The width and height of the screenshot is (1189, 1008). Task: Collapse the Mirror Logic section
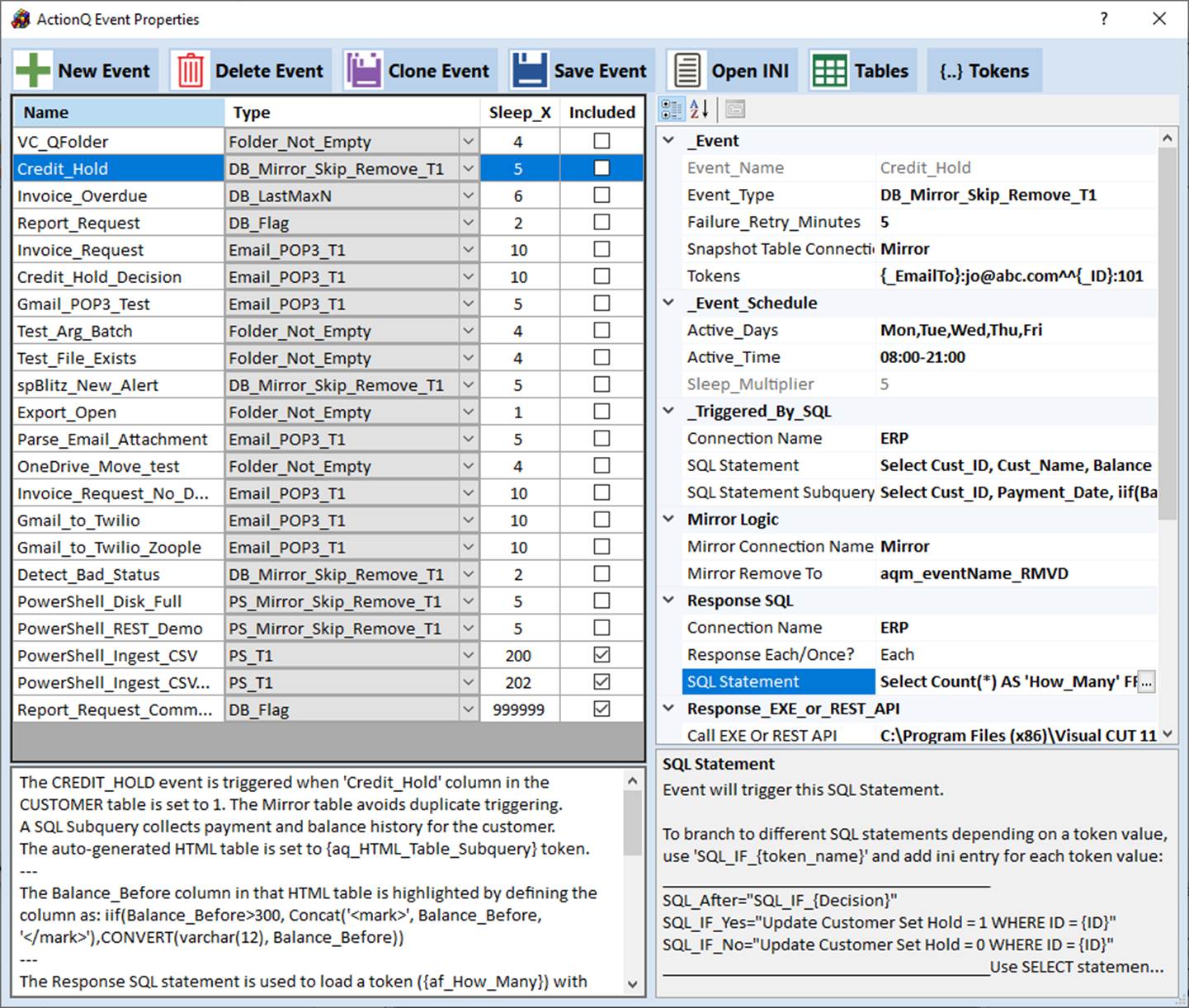pyautogui.click(x=669, y=519)
